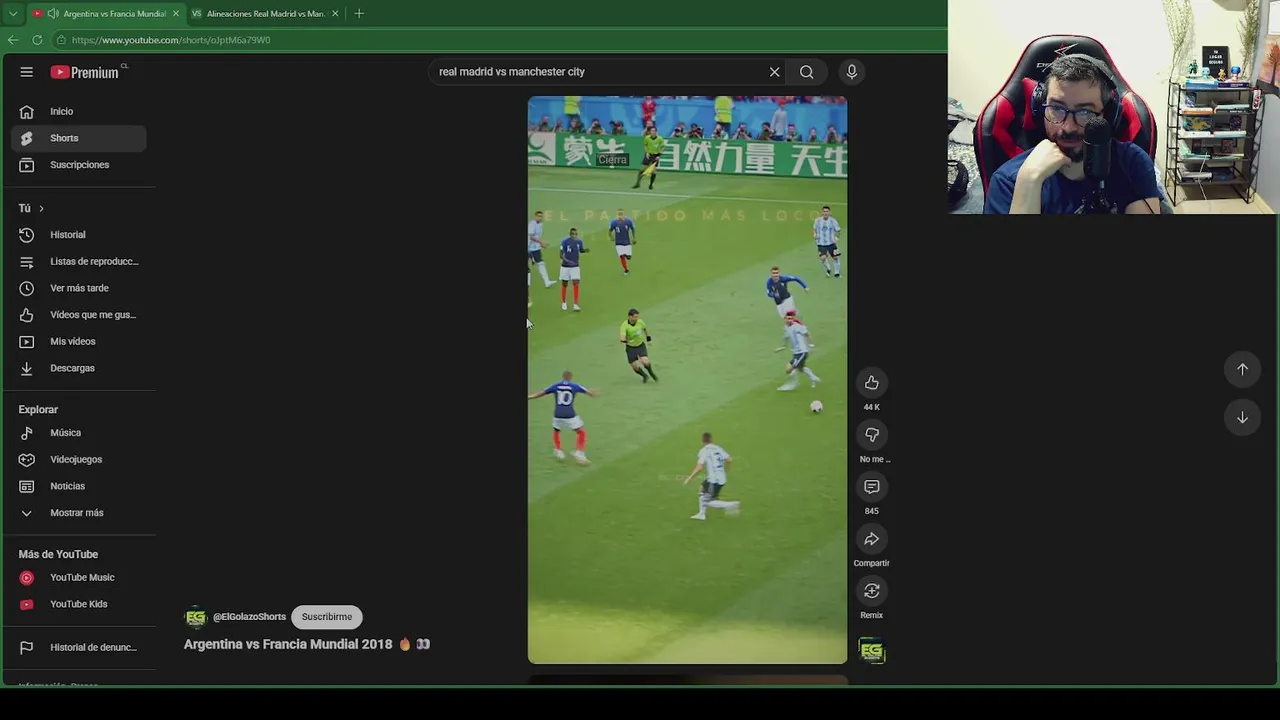Viewport: 1280px width, 720px height.
Task: Open Listas de reproducción
Action: coord(79,261)
